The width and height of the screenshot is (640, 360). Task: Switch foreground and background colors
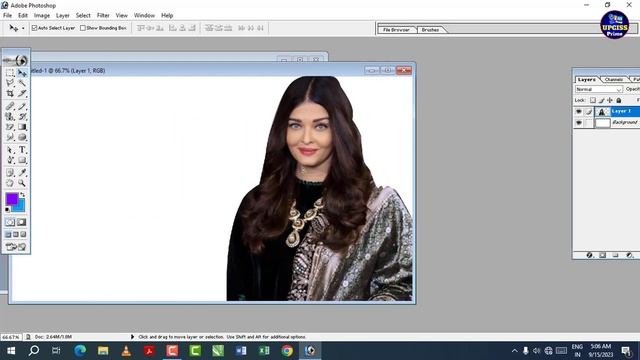tap(22, 195)
